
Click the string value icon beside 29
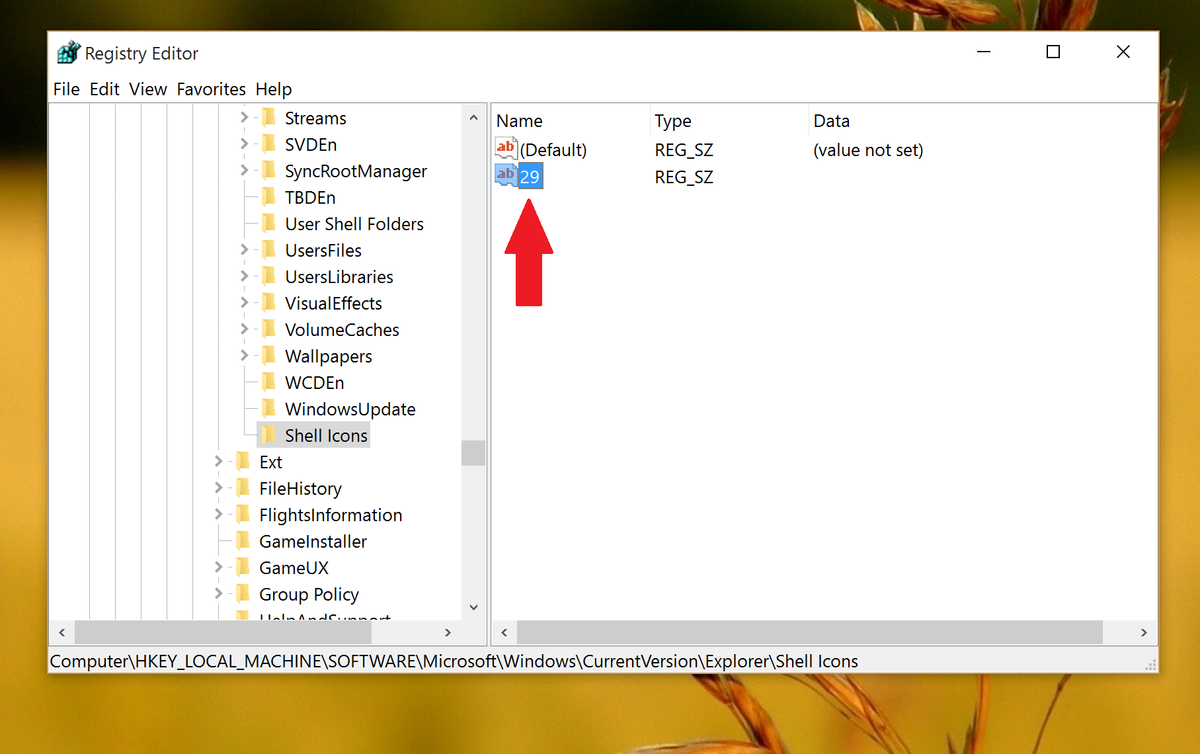coord(507,176)
